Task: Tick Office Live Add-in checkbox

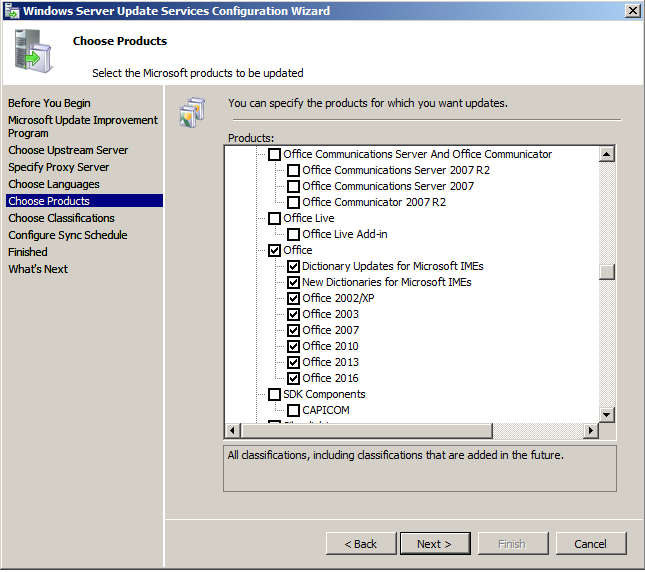Action: [293, 234]
